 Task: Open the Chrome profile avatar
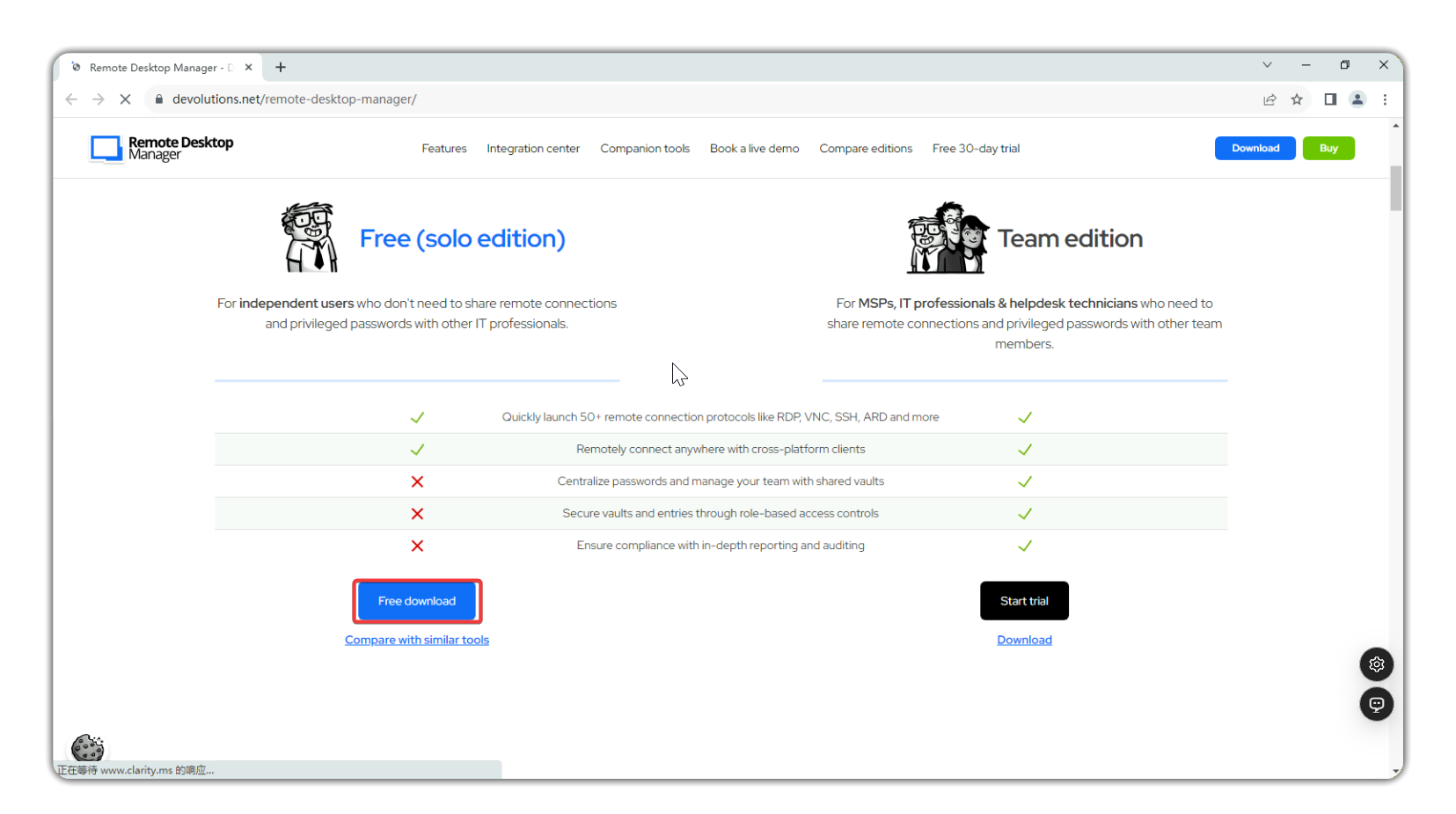click(1357, 99)
